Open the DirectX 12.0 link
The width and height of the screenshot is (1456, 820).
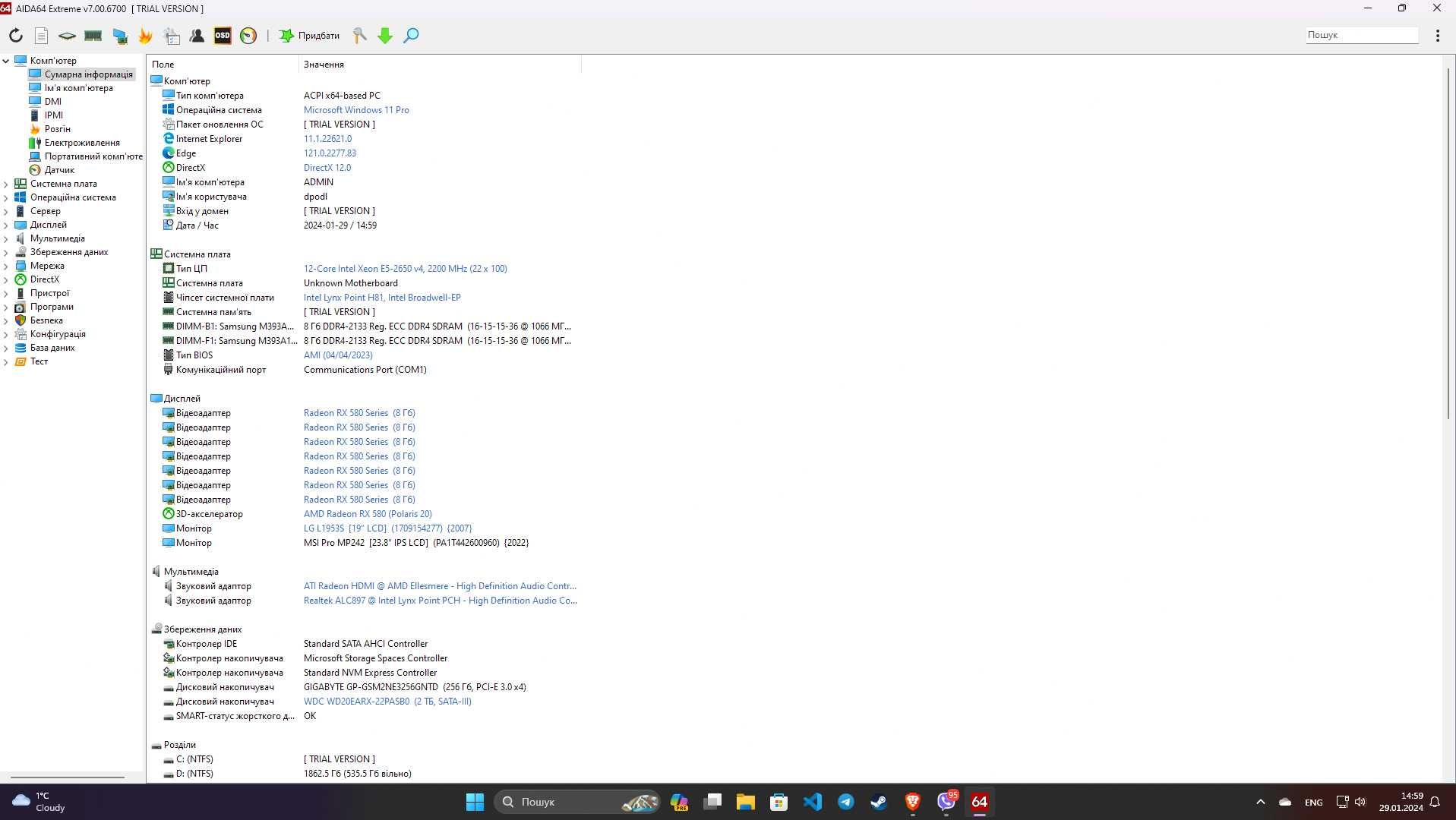(327, 168)
